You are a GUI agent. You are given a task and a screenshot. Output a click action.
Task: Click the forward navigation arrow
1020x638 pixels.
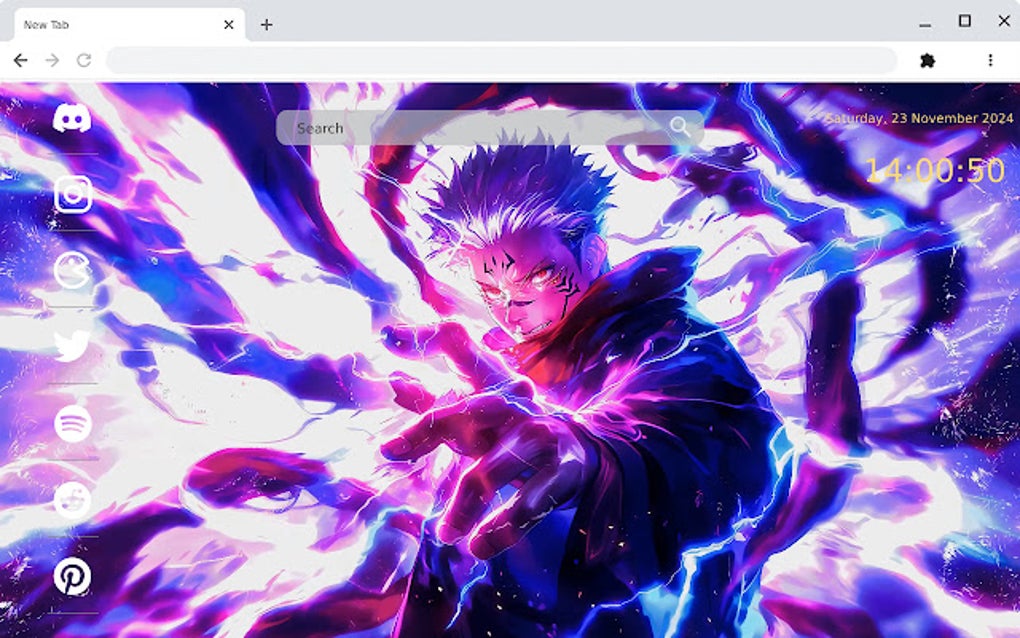[x=52, y=60]
